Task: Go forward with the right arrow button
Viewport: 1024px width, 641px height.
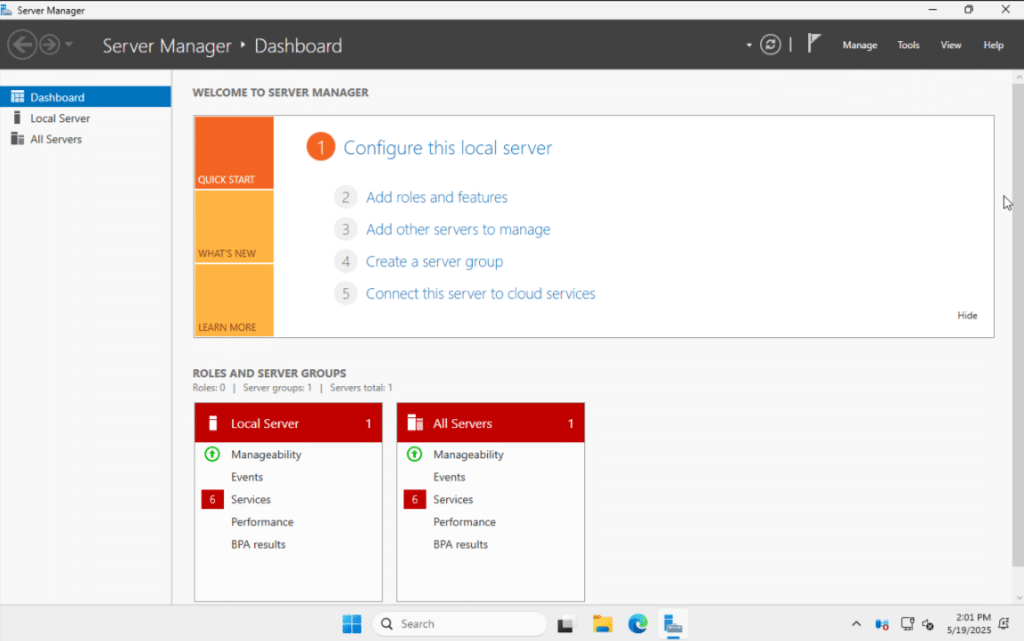Action: coord(50,45)
